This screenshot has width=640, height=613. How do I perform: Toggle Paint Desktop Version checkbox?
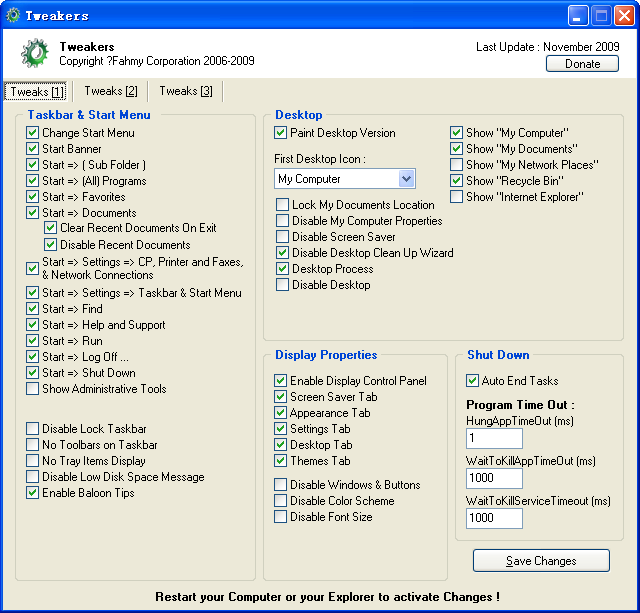coord(280,133)
